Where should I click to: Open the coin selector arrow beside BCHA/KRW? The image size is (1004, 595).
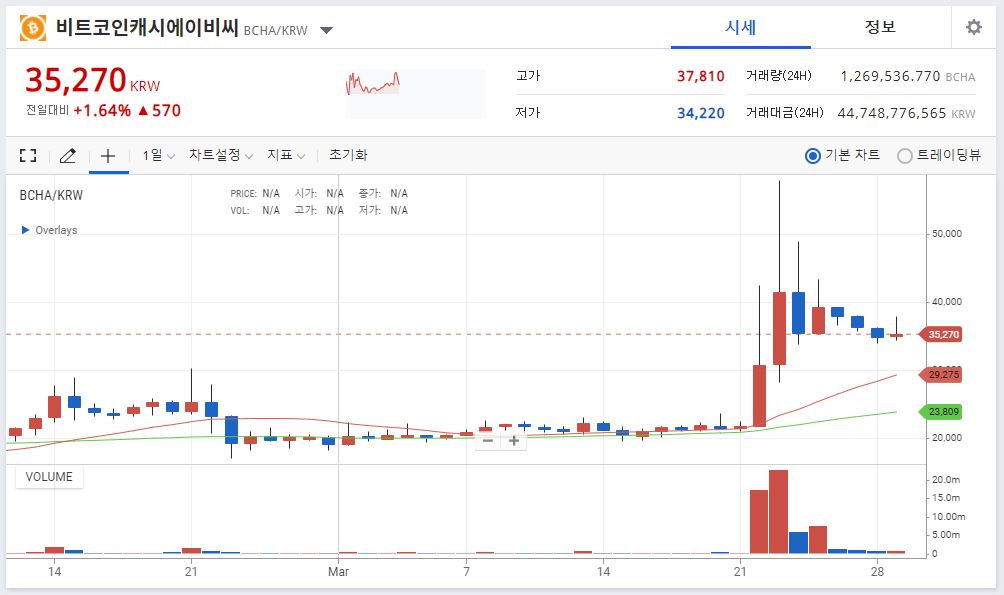[x=325, y=30]
